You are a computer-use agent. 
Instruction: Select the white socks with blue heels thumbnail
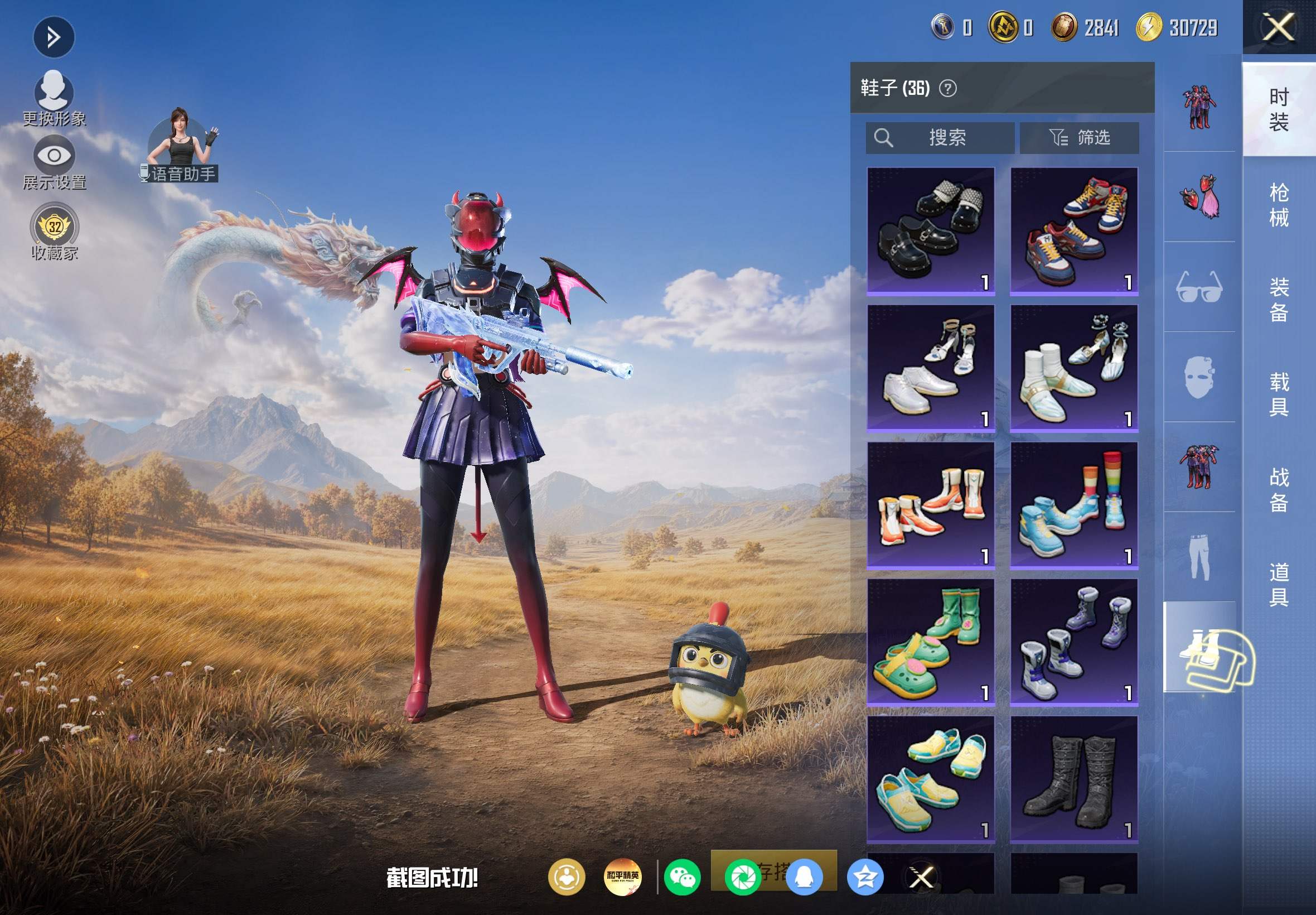tap(1073, 368)
